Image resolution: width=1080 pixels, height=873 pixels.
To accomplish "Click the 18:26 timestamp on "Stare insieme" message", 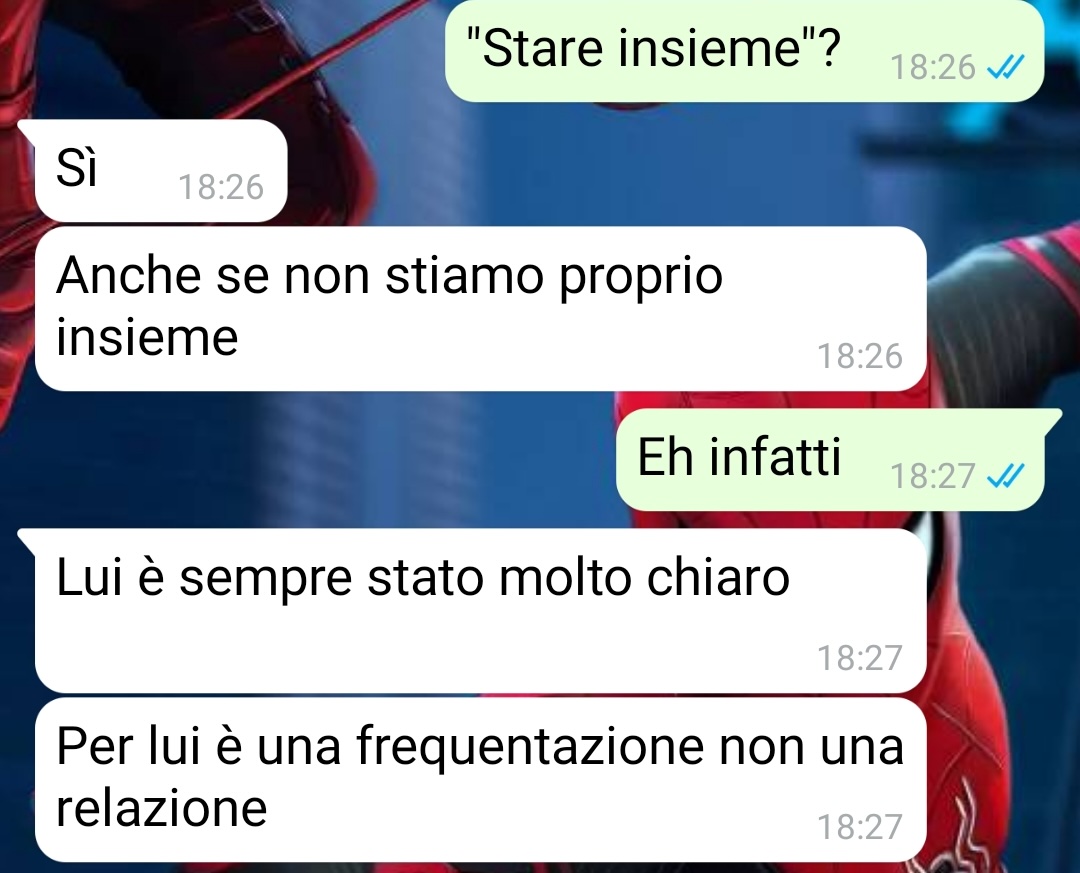I will pyautogui.click(x=933, y=67).
